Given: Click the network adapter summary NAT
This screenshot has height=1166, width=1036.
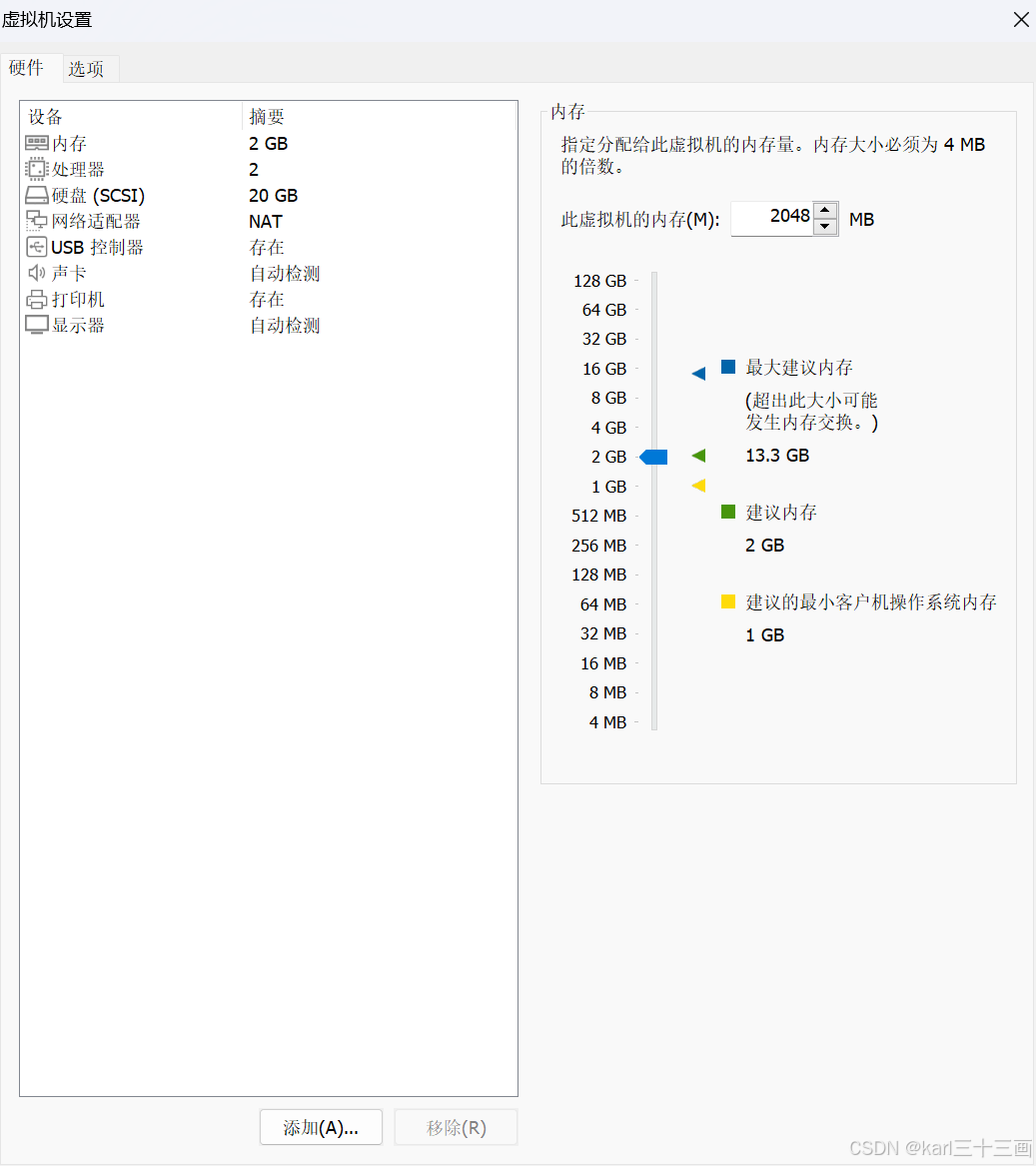Looking at the screenshot, I should [x=266, y=222].
